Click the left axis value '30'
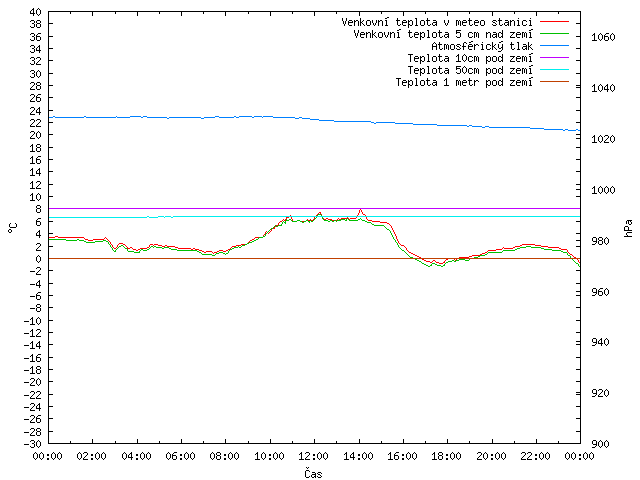This screenshot has height=480, width=640. [36, 74]
